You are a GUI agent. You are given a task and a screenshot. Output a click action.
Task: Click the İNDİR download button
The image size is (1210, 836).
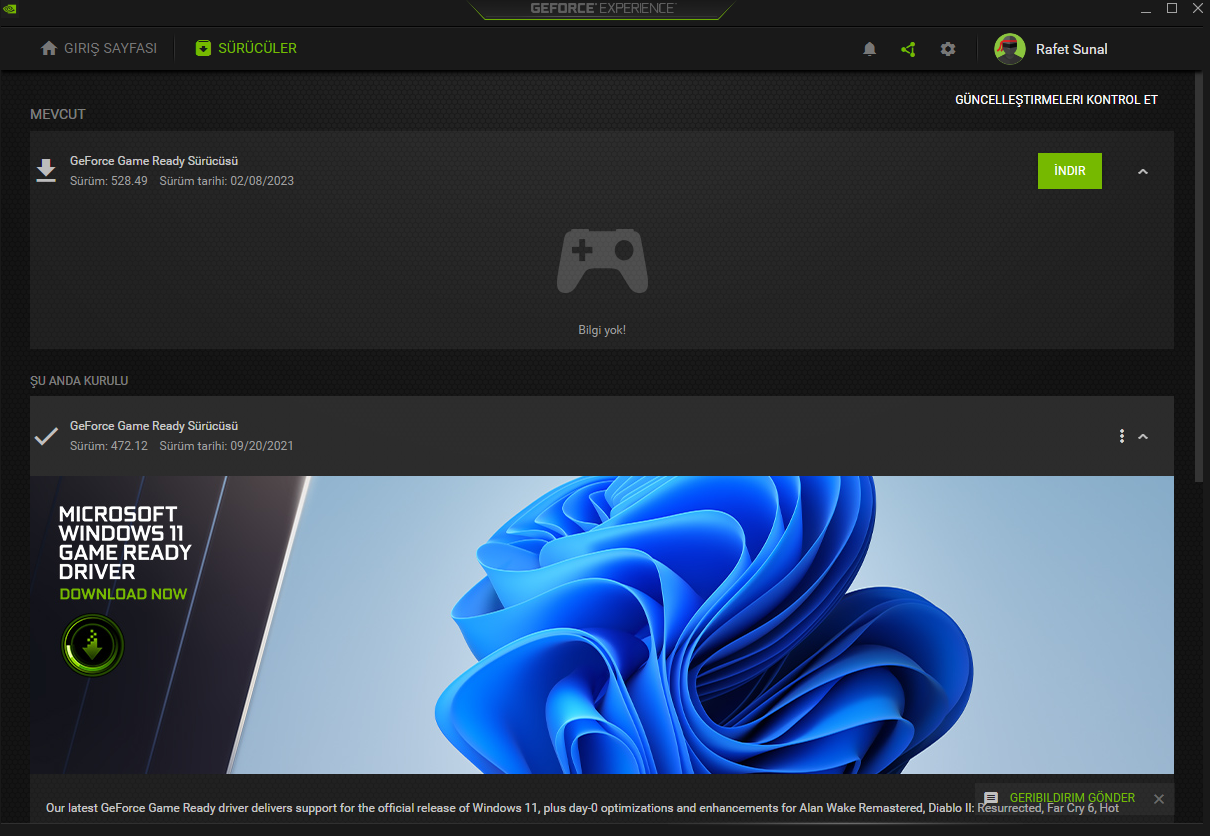tap(1070, 171)
